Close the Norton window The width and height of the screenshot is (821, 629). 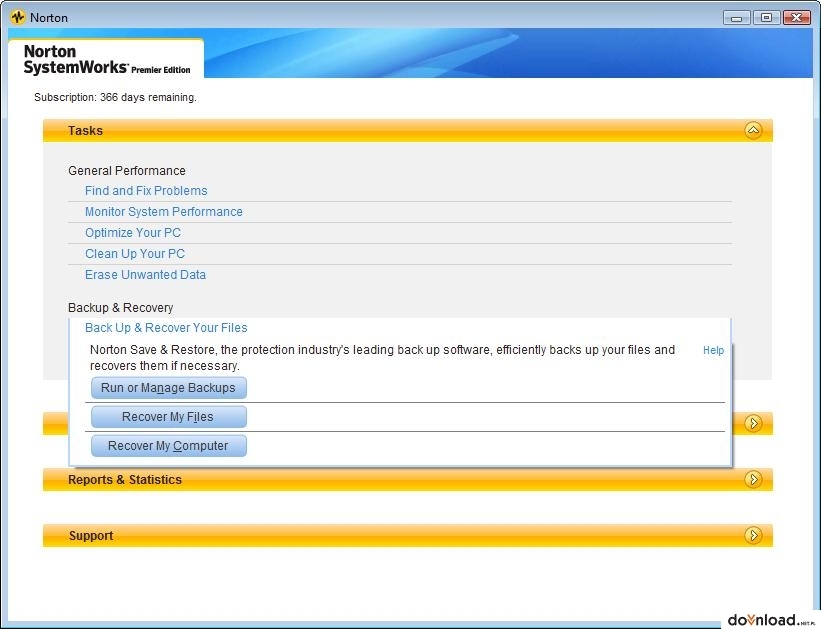pos(796,18)
